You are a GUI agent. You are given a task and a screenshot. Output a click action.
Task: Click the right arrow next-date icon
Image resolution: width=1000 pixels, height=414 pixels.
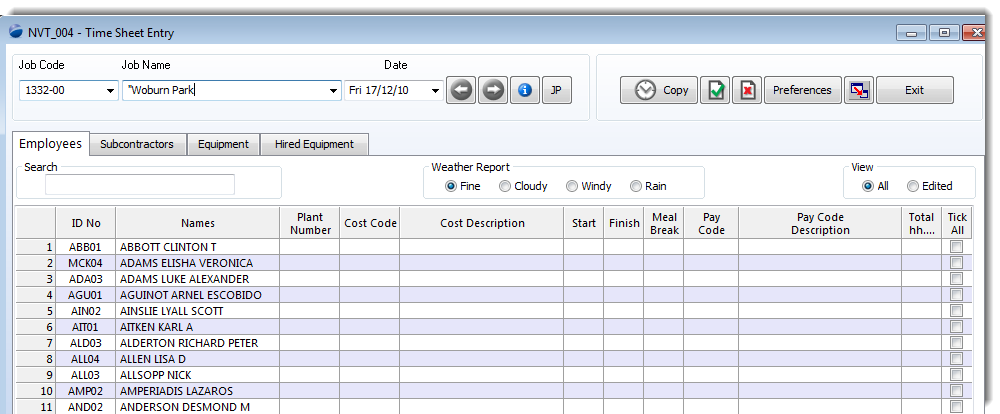[x=492, y=91]
